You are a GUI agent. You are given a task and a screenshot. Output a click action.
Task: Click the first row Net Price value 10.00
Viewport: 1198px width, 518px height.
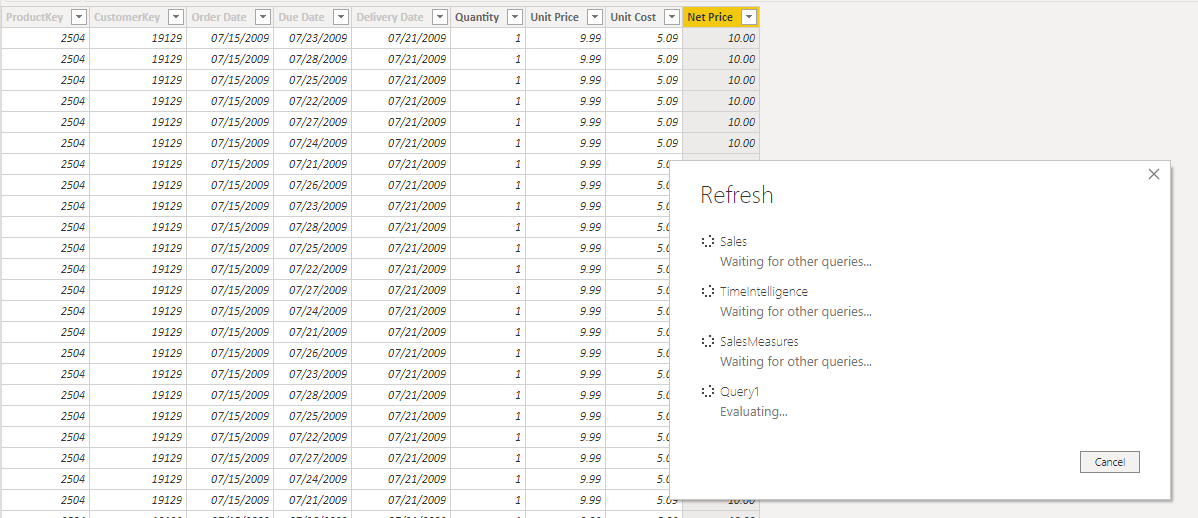click(x=741, y=37)
